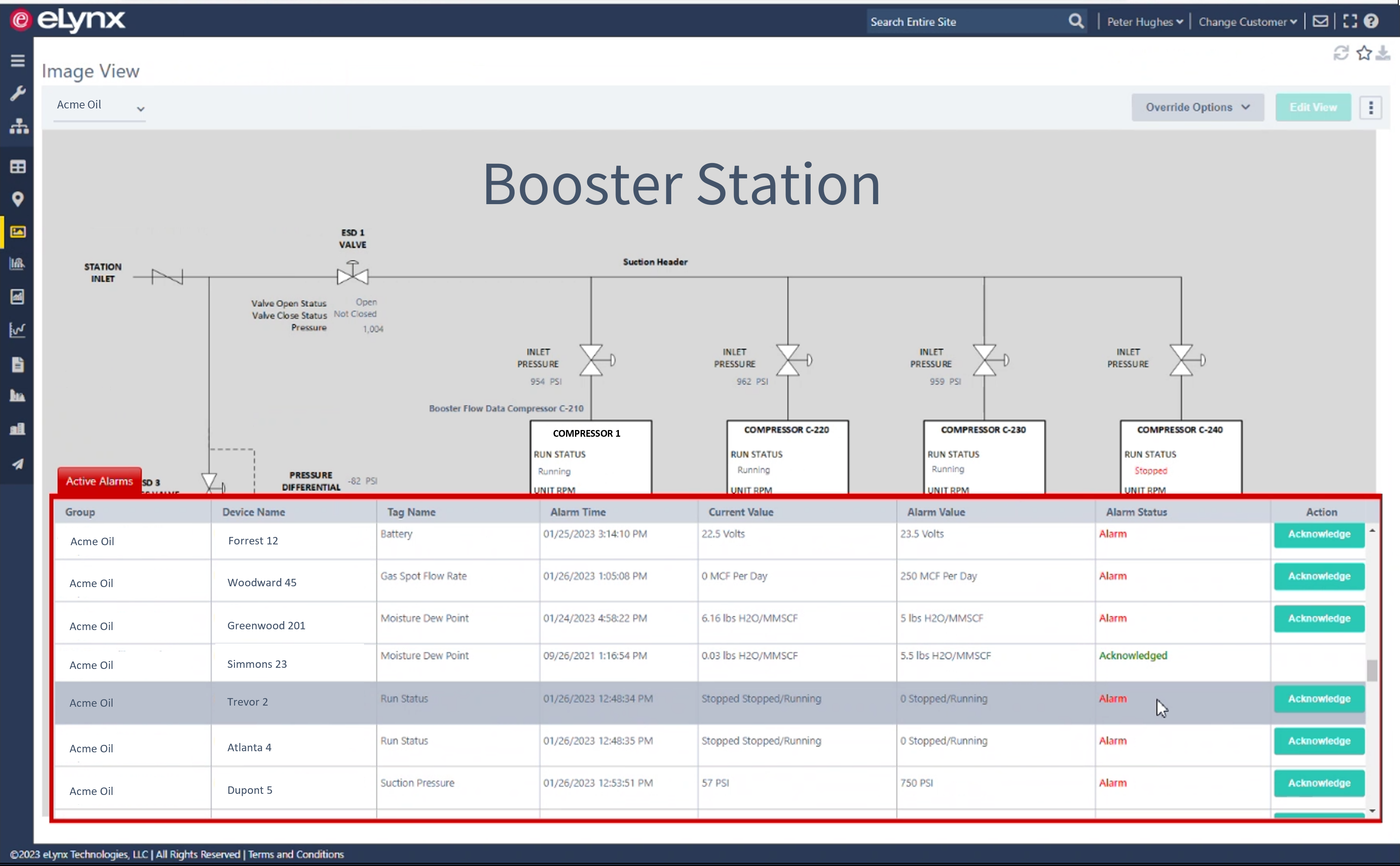Open the mail envelope icon
This screenshot has height=866, width=1400.
pyautogui.click(x=1320, y=21)
